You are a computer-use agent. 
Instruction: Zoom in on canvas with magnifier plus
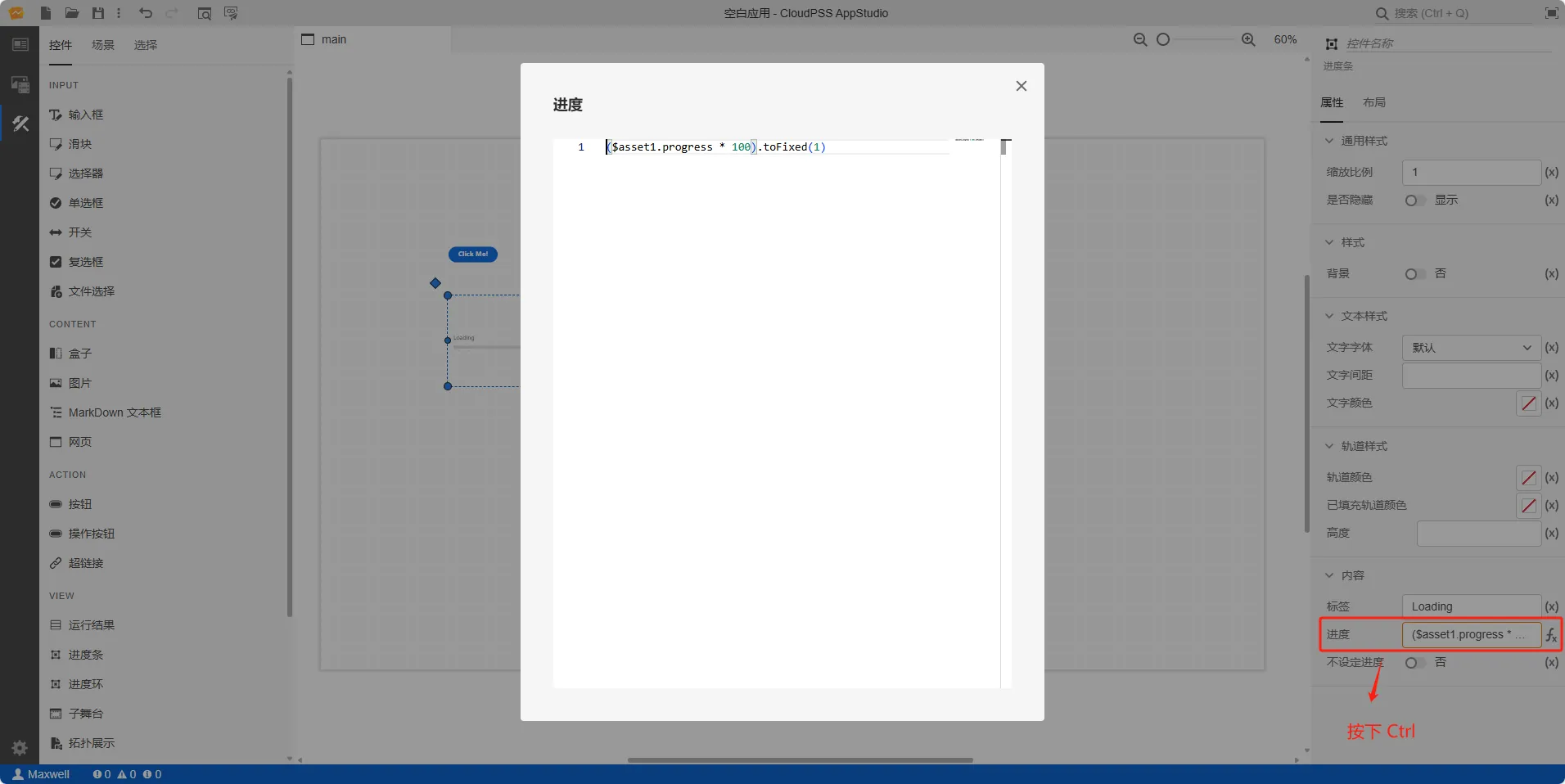1248,39
